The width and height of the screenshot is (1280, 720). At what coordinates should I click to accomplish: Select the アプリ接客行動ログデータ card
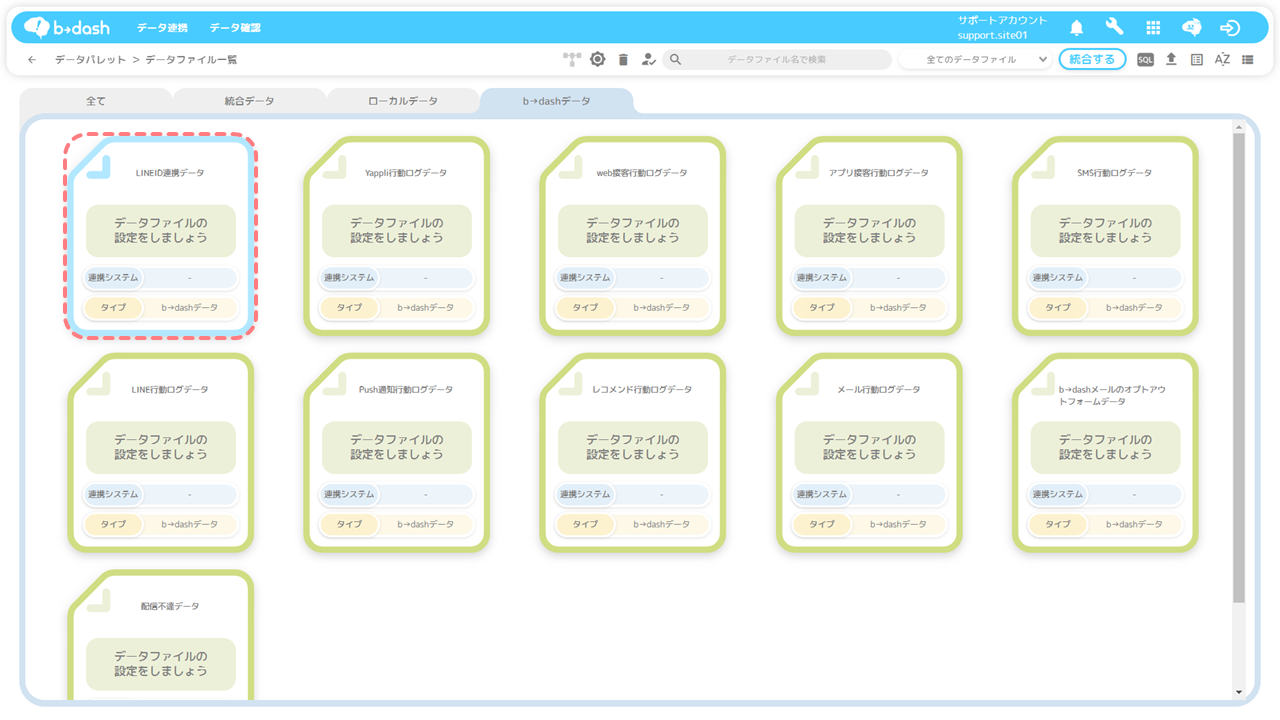pyautogui.click(x=869, y=236)
